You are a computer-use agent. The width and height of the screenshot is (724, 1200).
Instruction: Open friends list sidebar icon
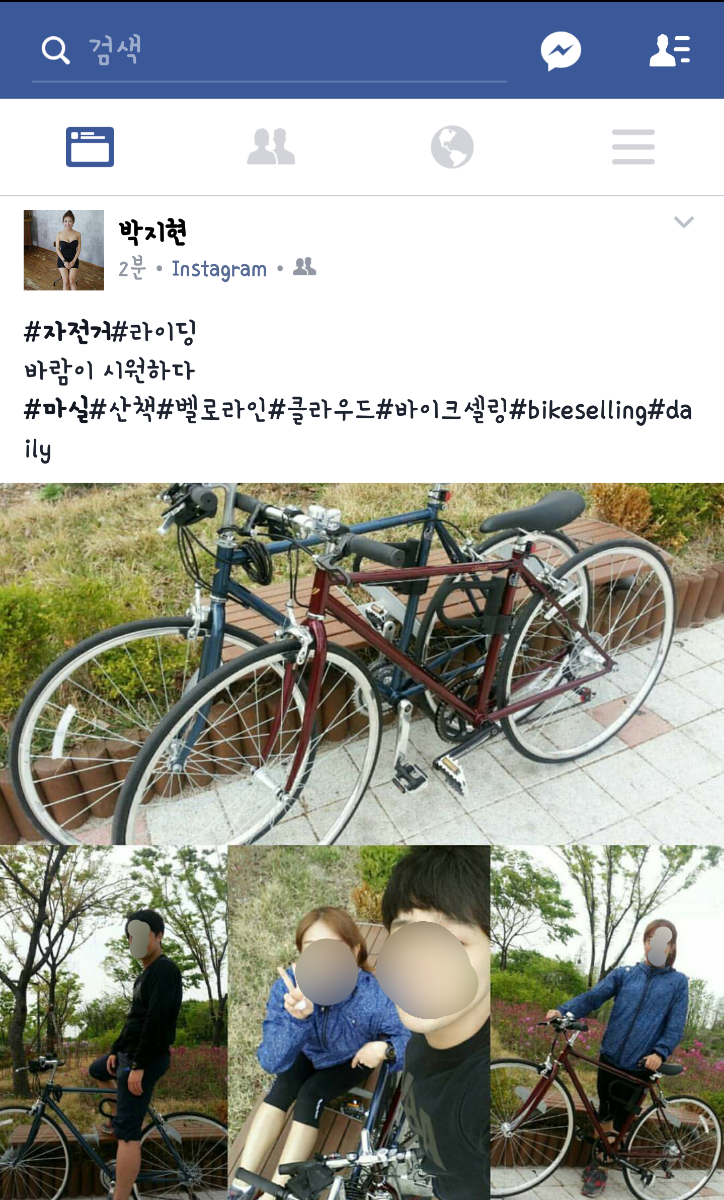670,50
